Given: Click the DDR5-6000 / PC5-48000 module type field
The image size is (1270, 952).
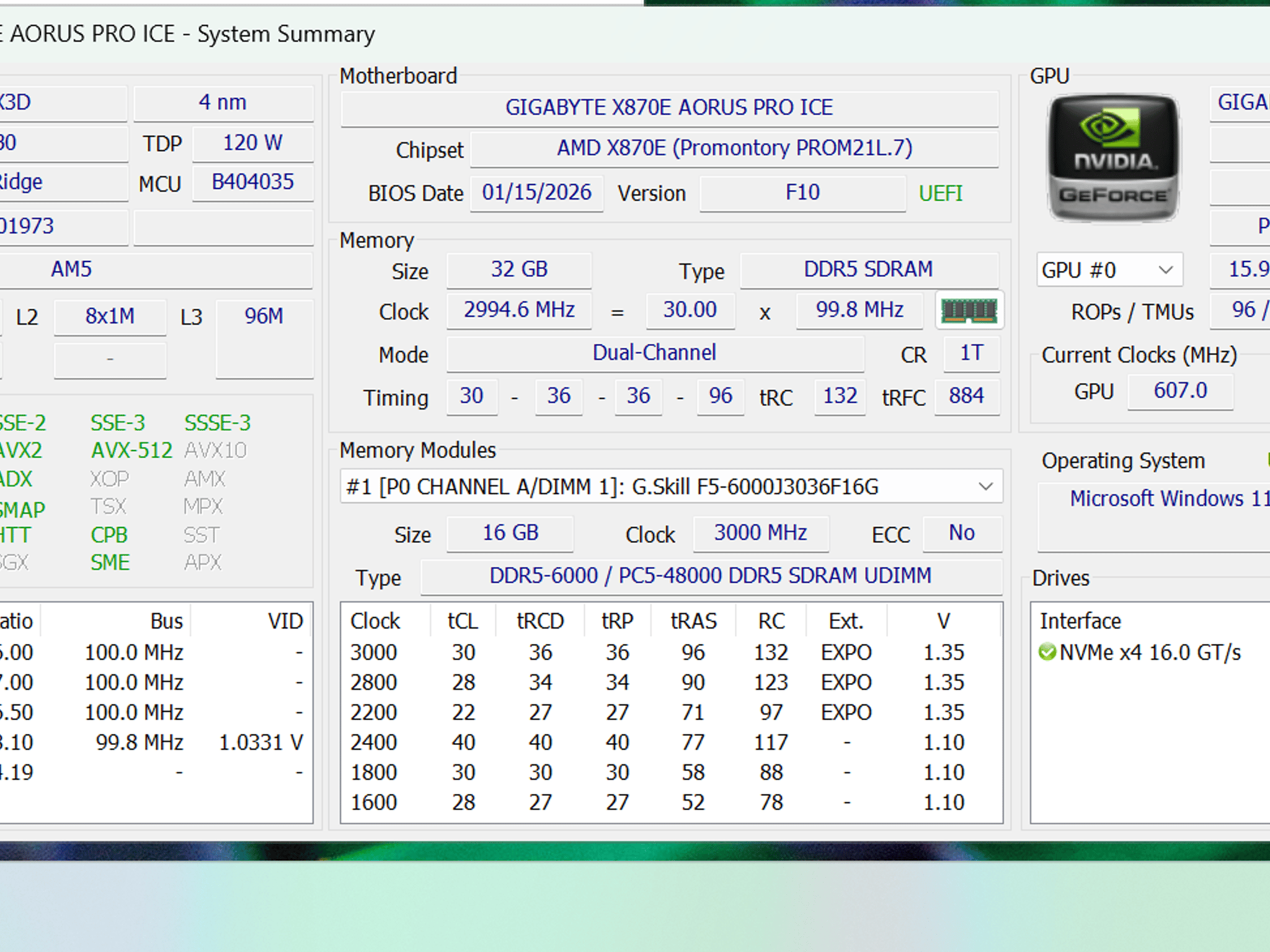Looking at the screenshot, I should (x=711, y=576).
